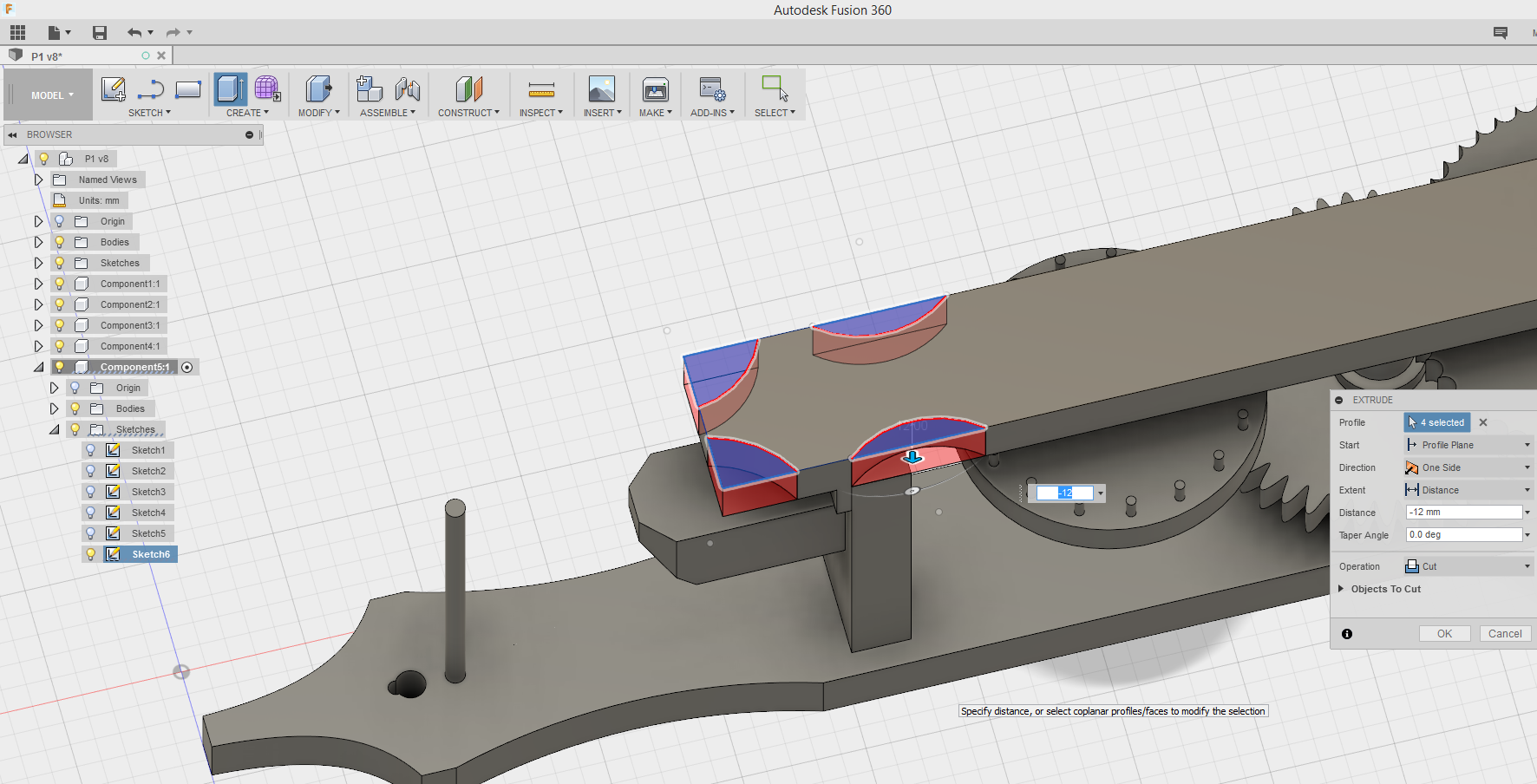This screenshot has height=784, width=1537.
Task: Open the ASSEMBLE menu
Action: (x=388, y=113)
